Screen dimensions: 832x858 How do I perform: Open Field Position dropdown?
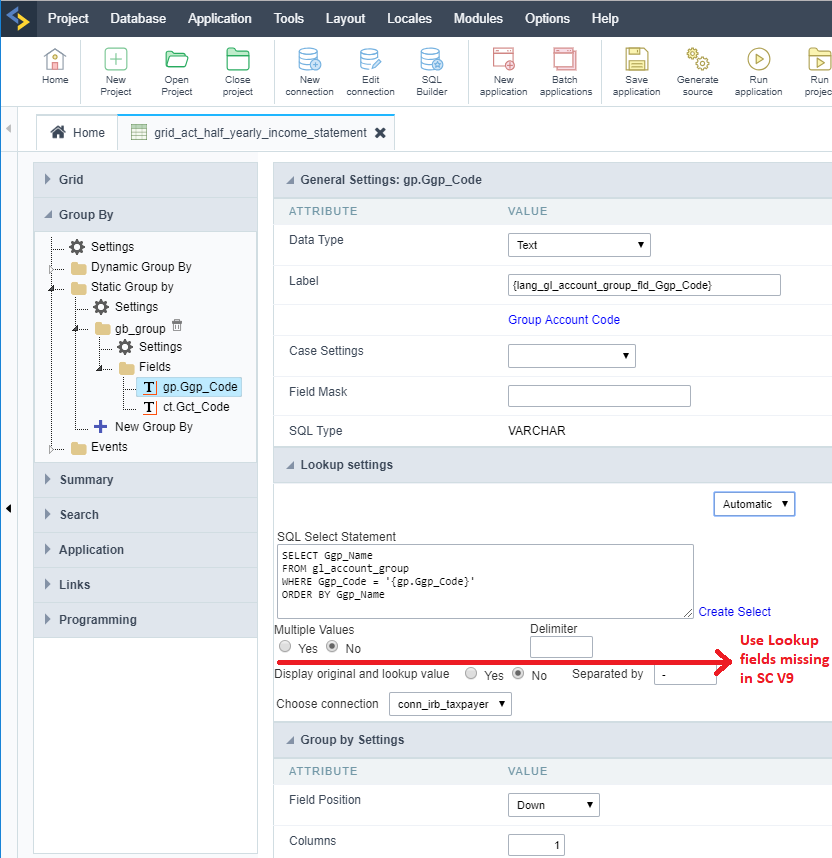point(553,805)
